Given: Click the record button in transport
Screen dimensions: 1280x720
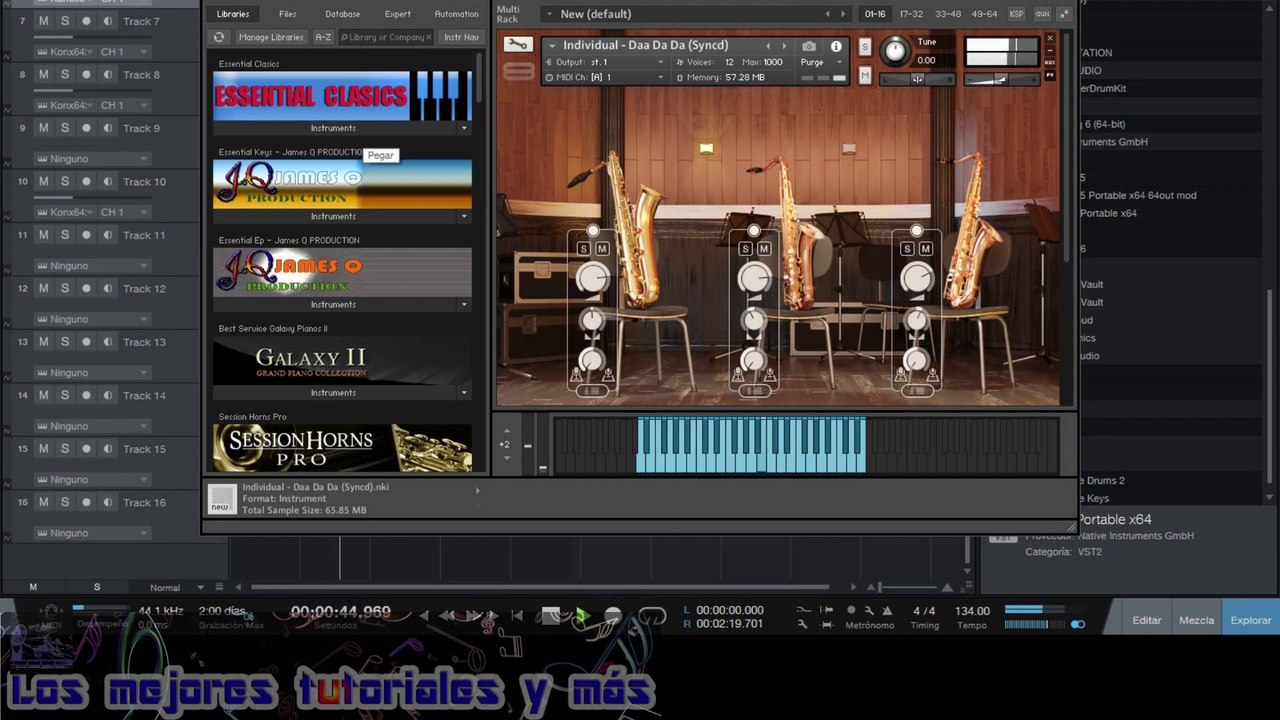Looking at the screenshot, I should click(x=613, y=615).
